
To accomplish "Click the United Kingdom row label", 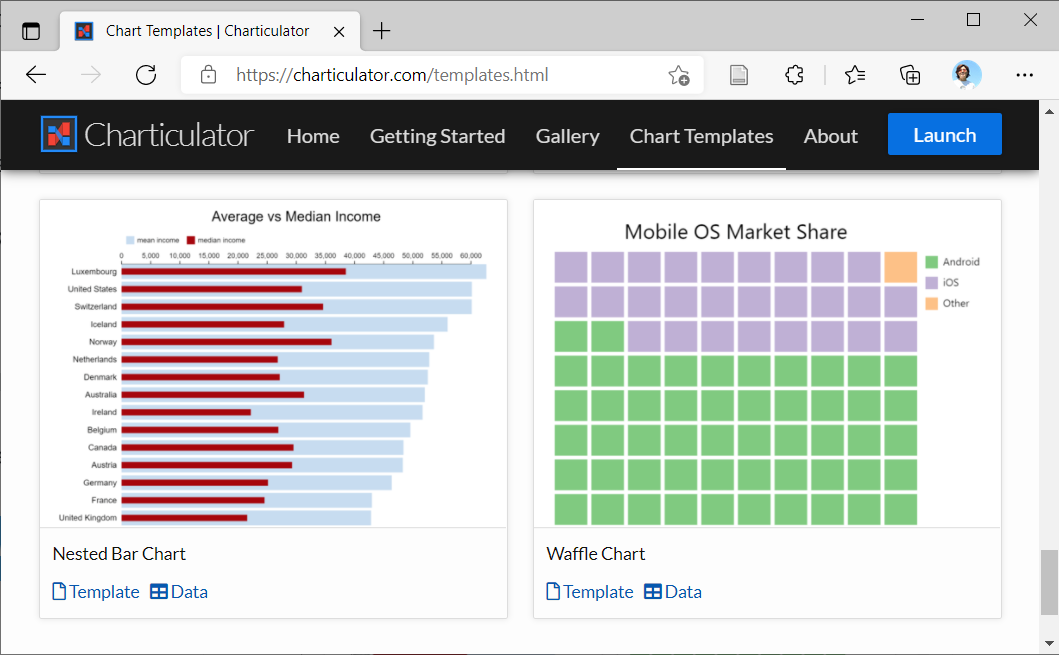I will tap(88, 518).
